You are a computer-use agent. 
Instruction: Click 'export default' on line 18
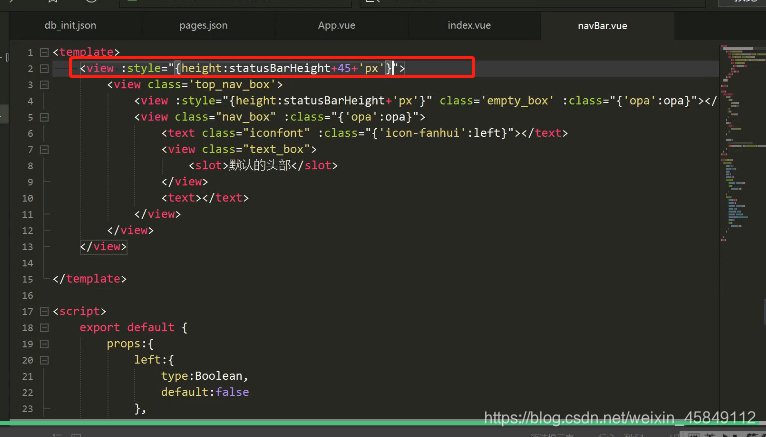tap(127, 327)
